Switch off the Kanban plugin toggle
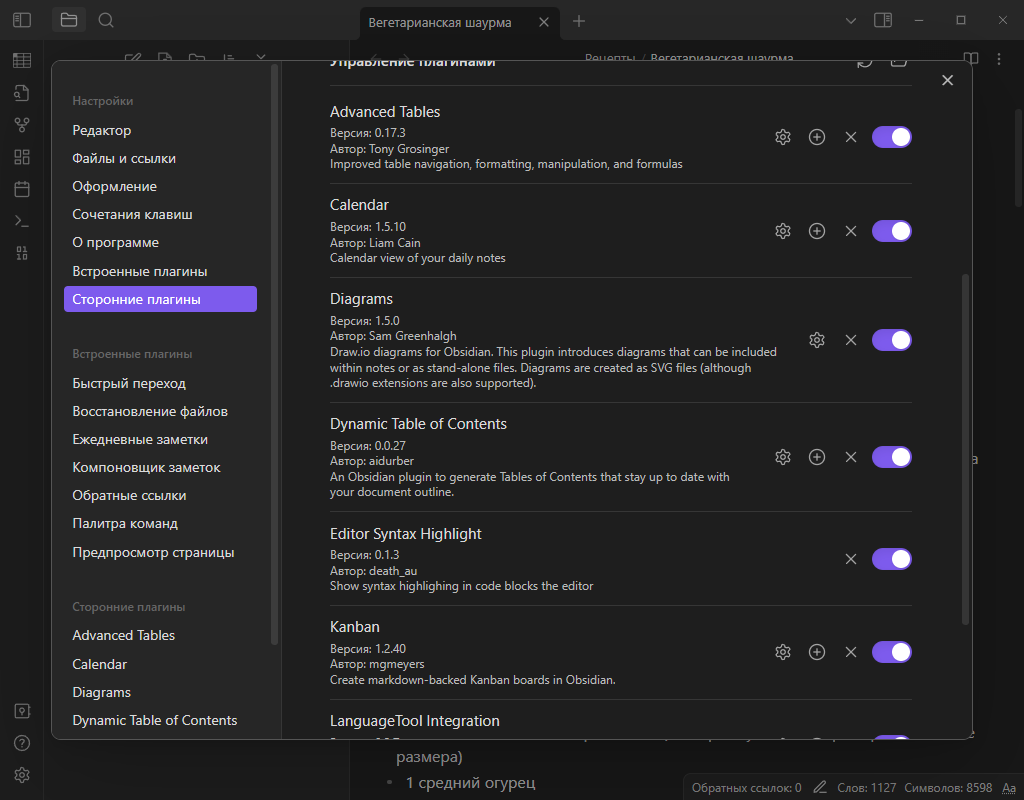 (x=891, y=652)
